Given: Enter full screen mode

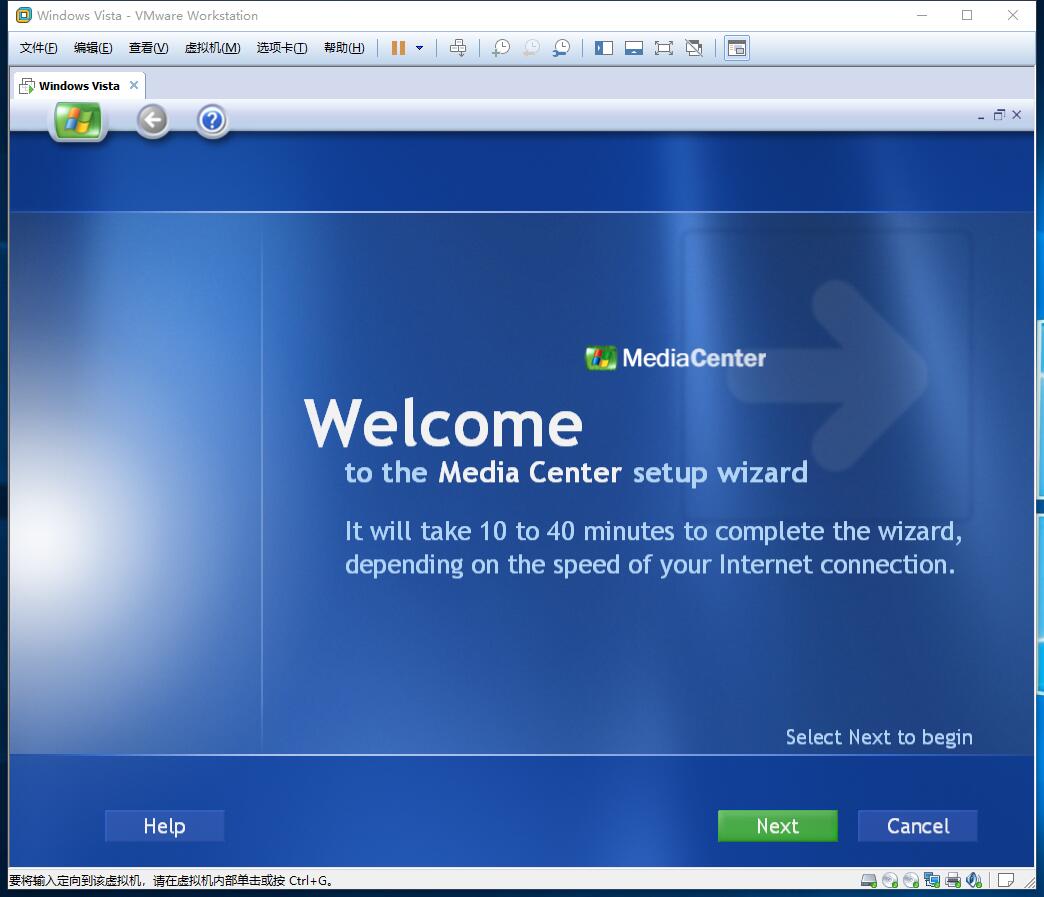Looking at the screenshot, I should point(664,48).
